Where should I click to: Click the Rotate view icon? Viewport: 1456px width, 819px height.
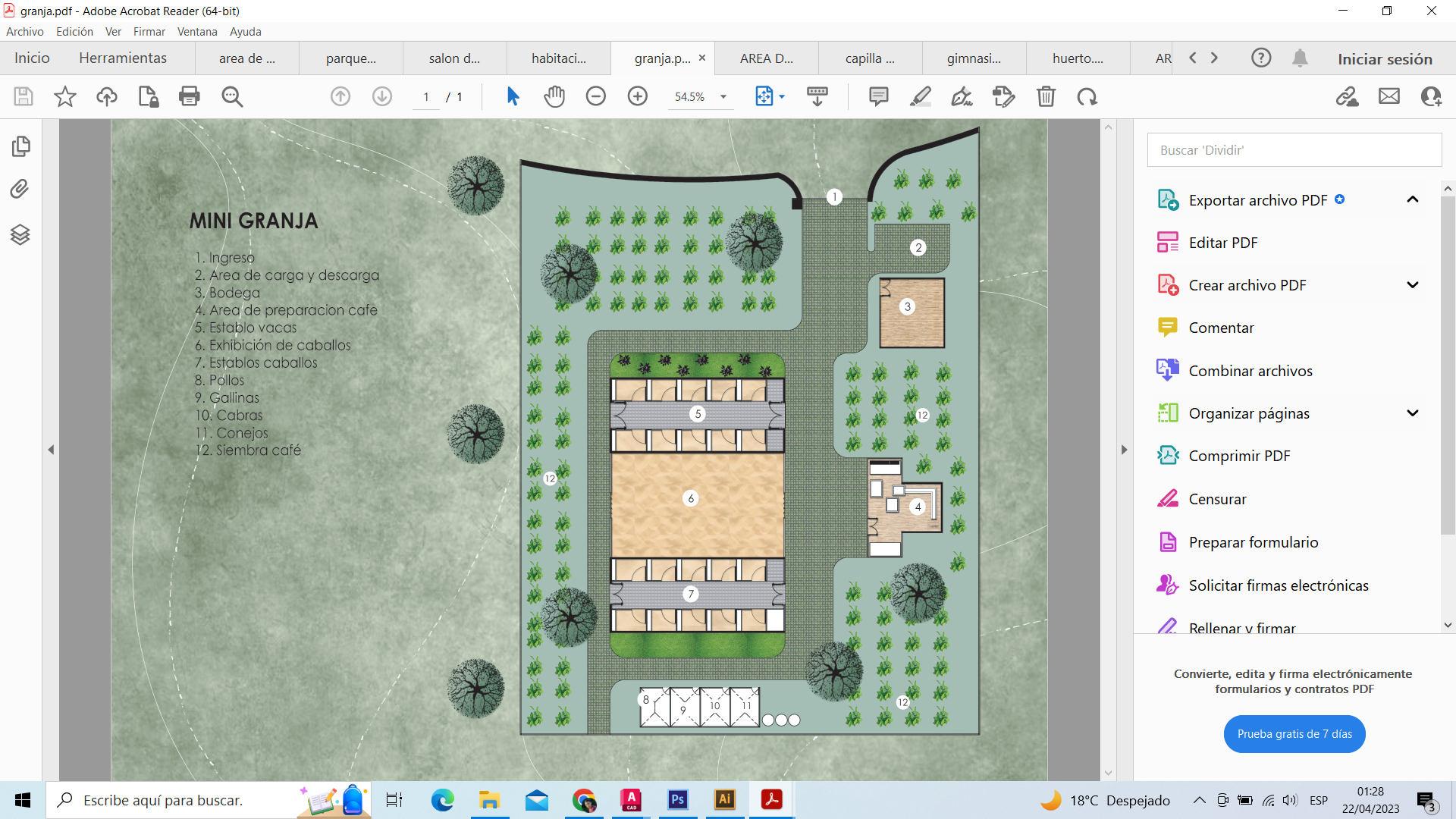click(x=1087, y=96)
